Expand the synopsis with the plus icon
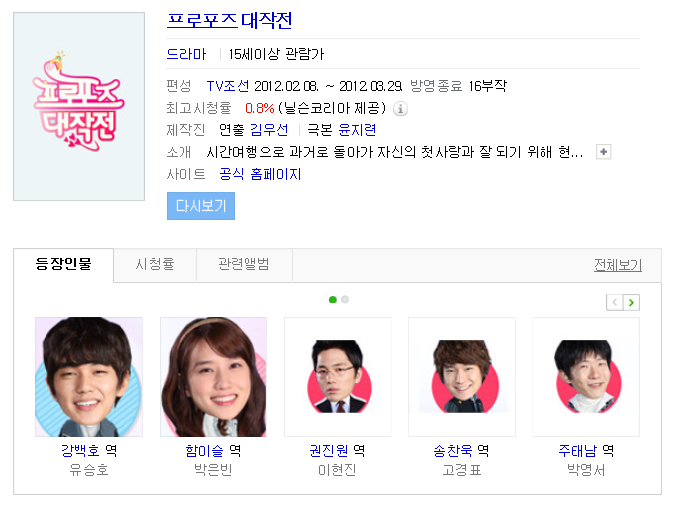The height and width of the screenshot is (506, 676). tap(603, 152)
